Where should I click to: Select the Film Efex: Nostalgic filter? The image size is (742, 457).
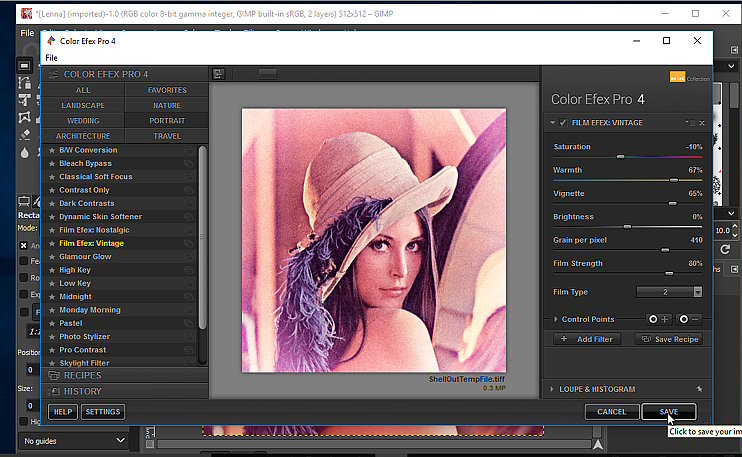click(x=94, y=230)
